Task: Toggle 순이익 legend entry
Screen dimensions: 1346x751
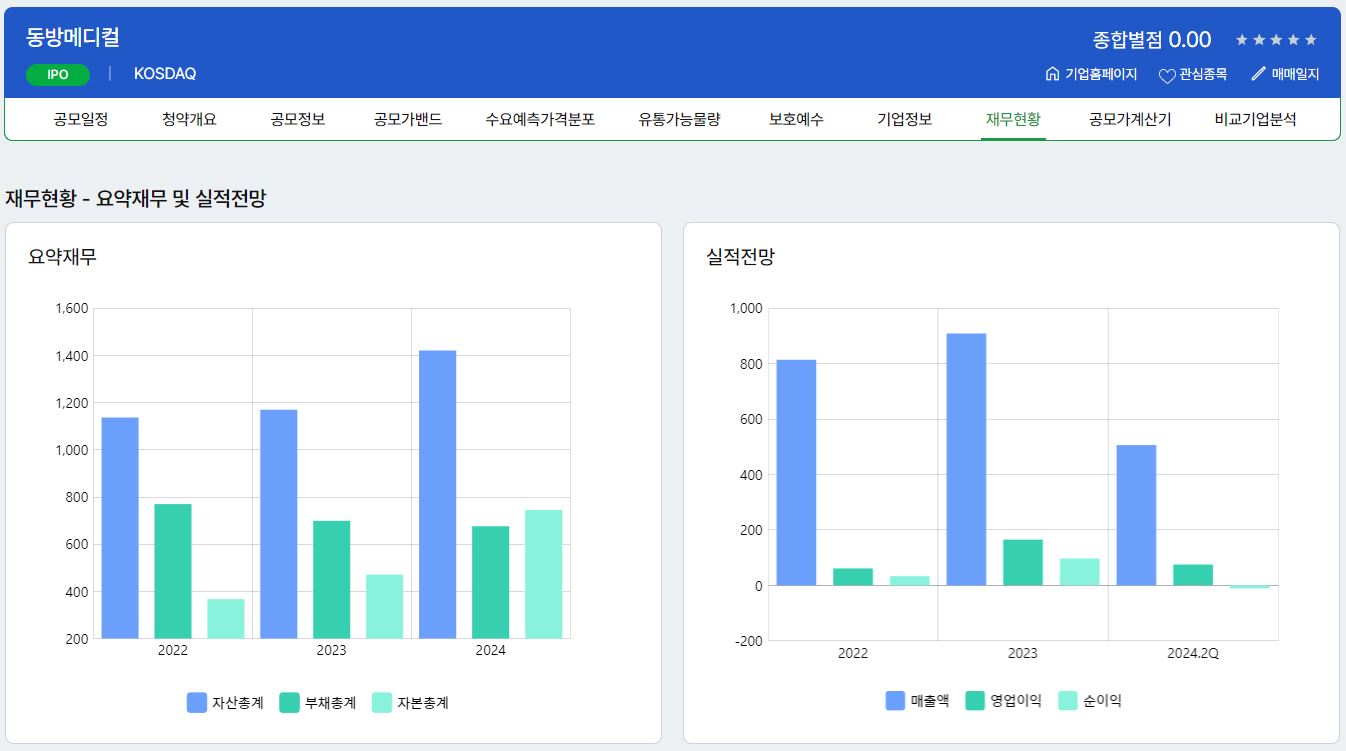Action: click(x=1089, y=701)
